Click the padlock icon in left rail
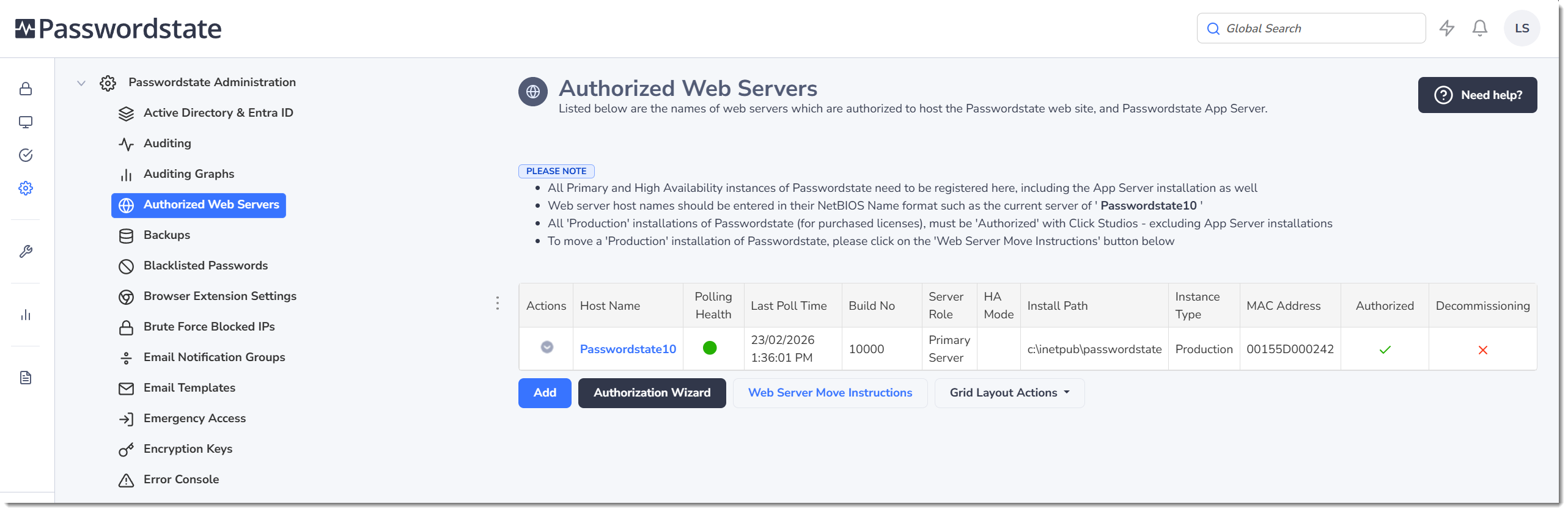 (x=26, y=89)
